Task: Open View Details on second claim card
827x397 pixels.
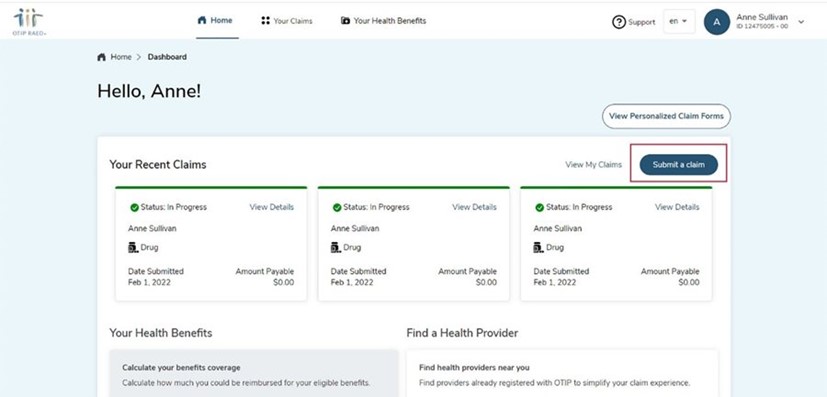Action: [474, 207]
